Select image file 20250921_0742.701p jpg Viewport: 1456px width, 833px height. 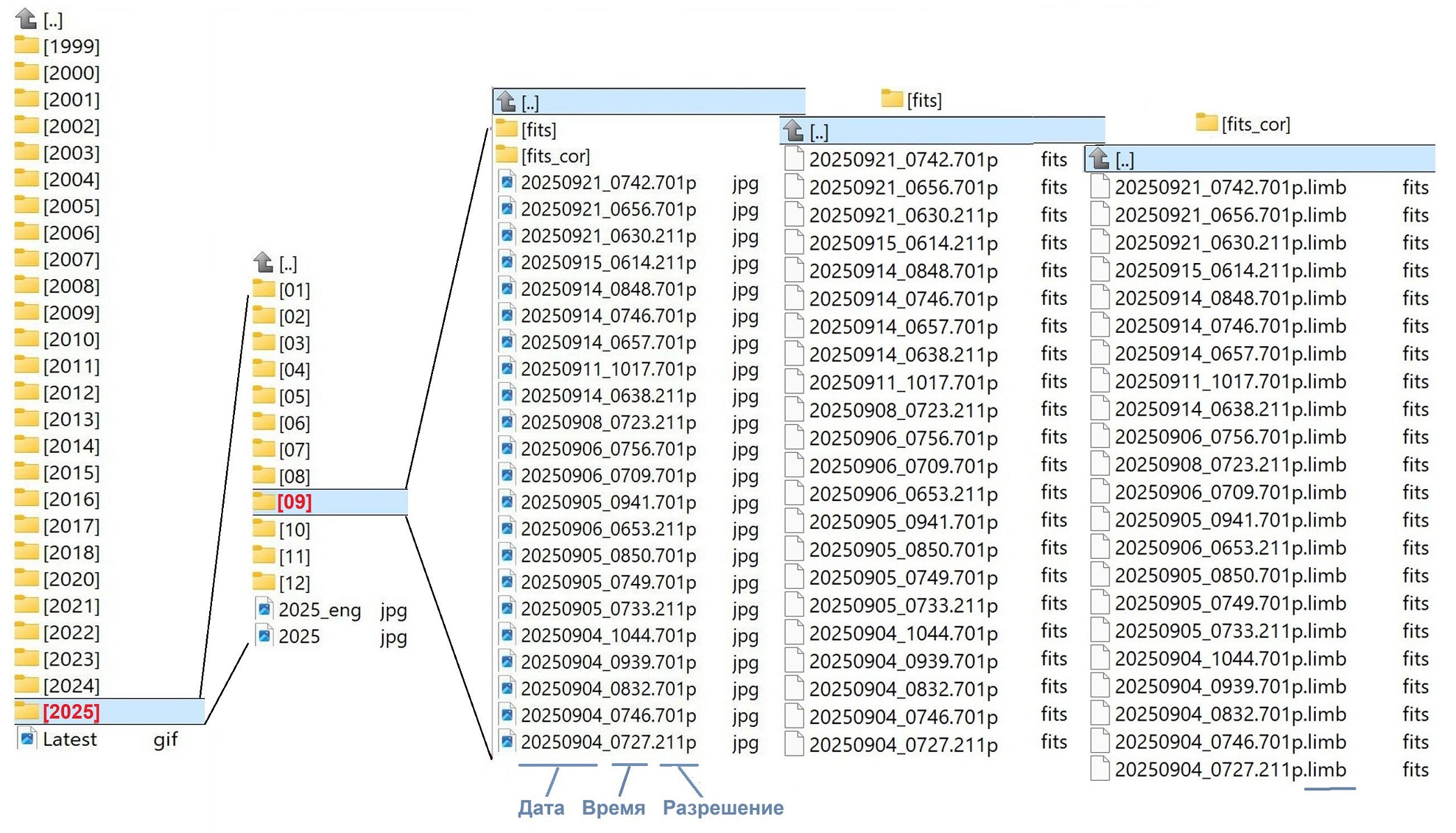coord(607,183)
